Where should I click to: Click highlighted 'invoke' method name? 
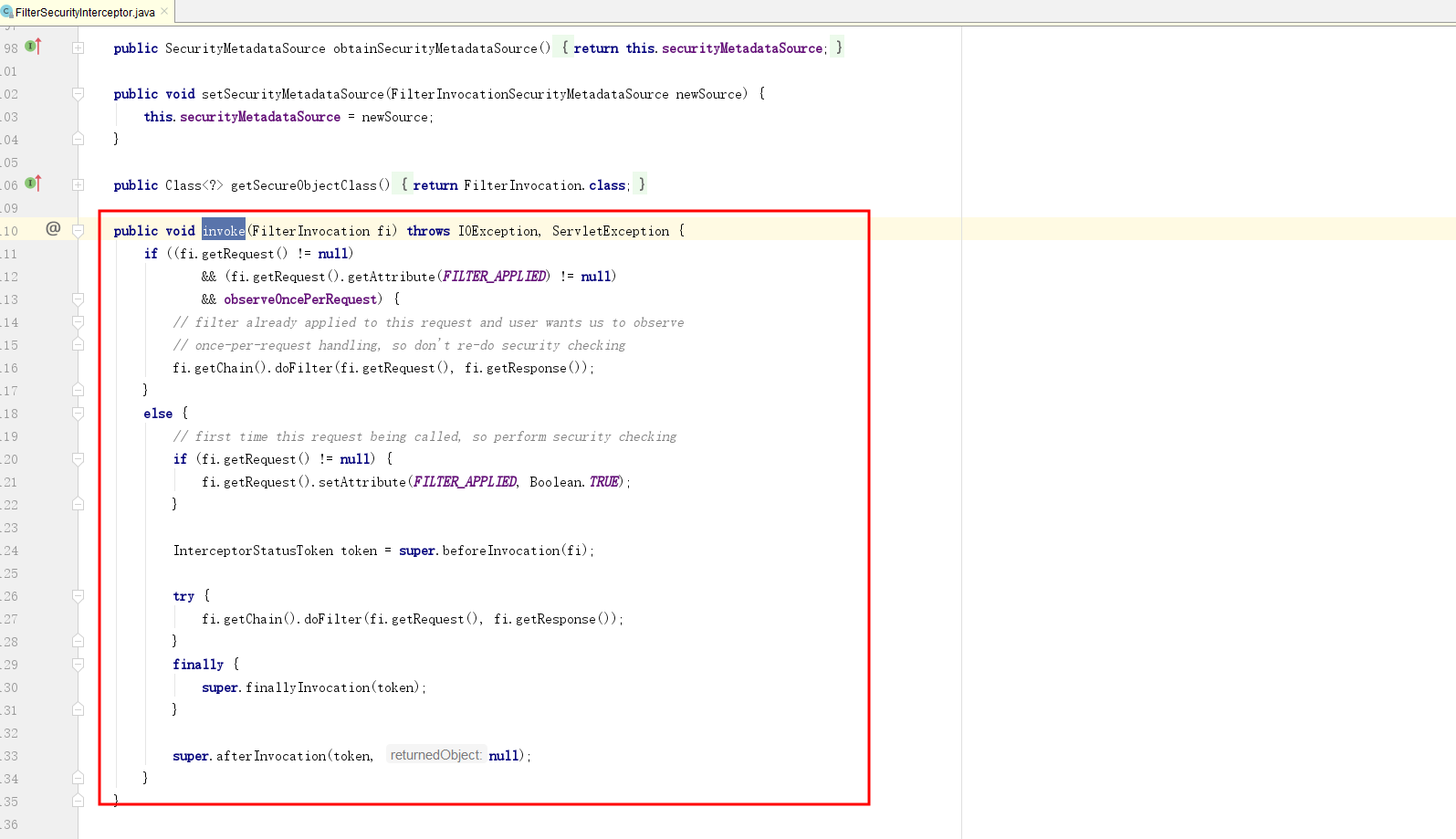(224, 231)
